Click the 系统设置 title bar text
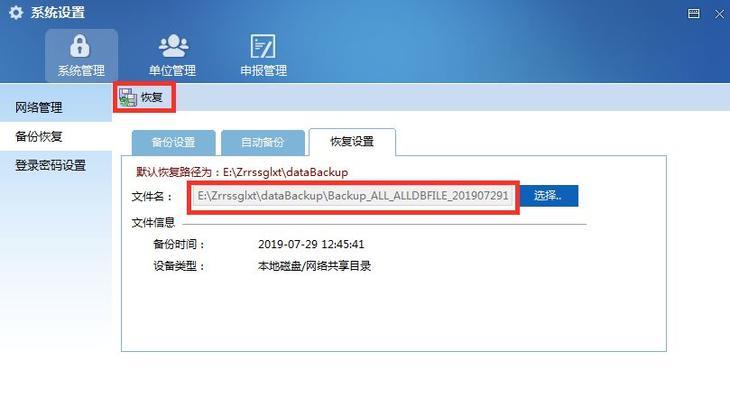The width and height of the screenshot is (730, 400). tap(58, 13)
